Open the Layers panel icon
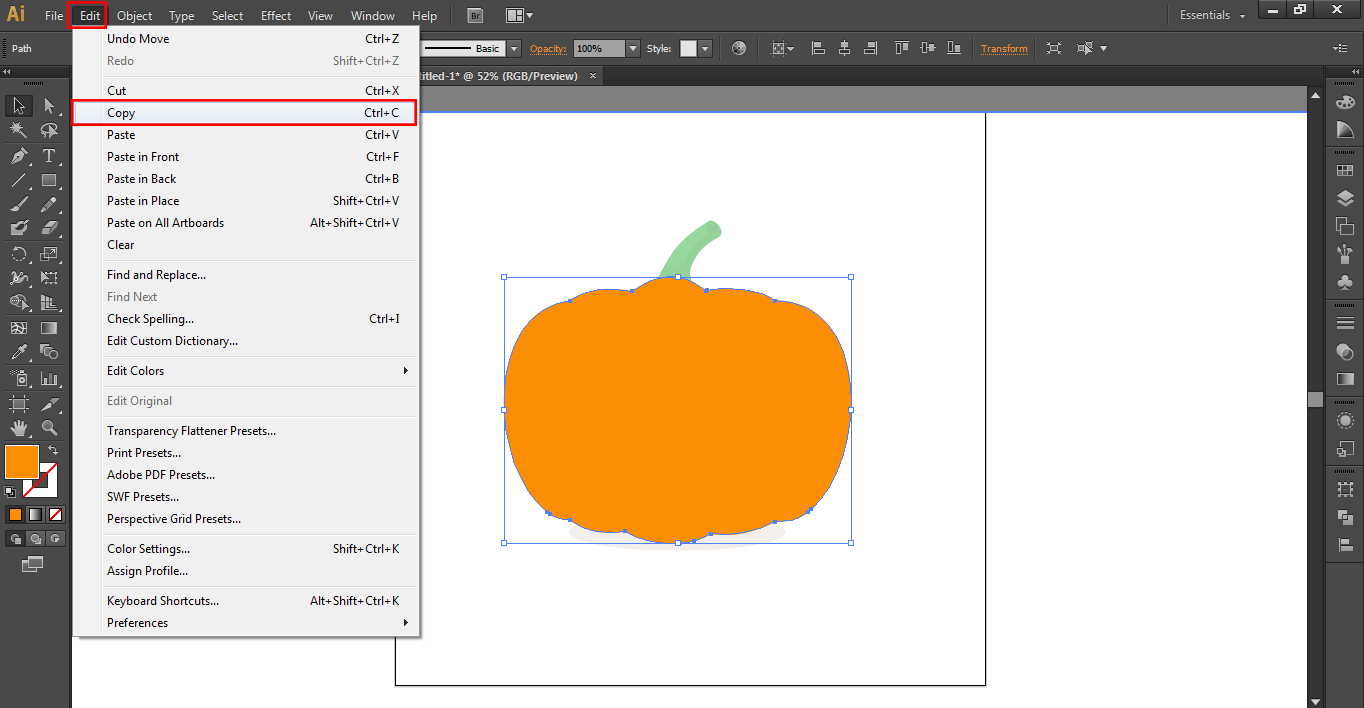 (x=1345, y=199)
